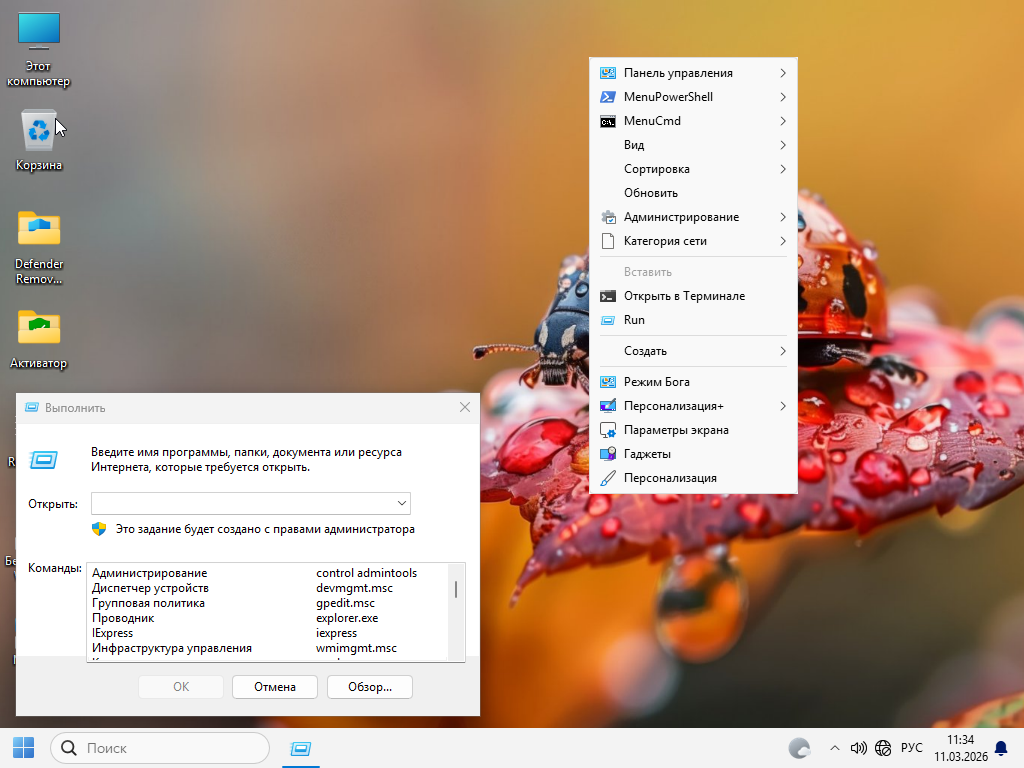Select Диспетчер устройств in commands list

tap(150, 588)
